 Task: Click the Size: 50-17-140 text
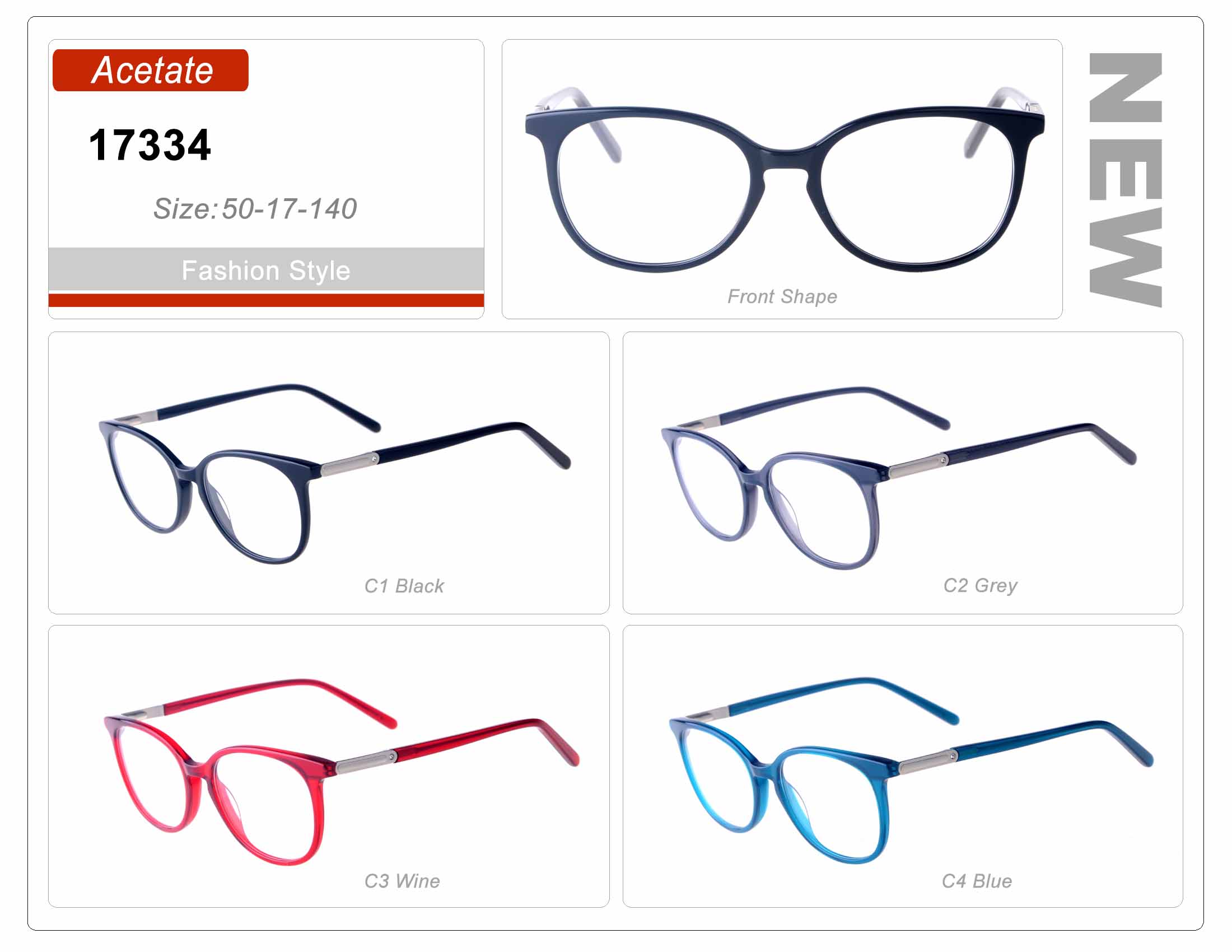[255, 209]
